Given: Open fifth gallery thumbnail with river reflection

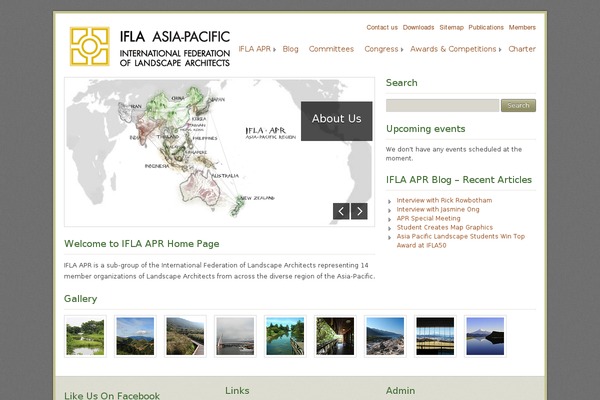Looking at the screenshot, I should click(285, 336).
